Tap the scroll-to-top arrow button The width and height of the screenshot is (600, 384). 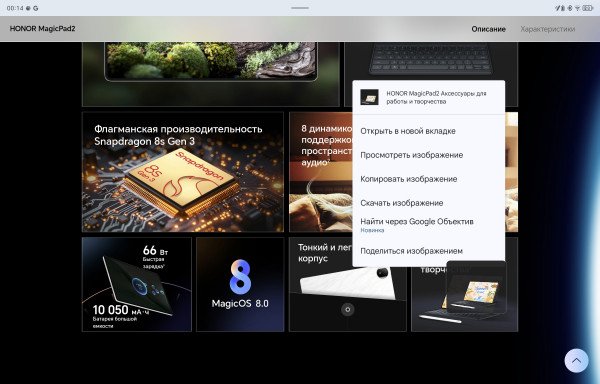(576, 360)
